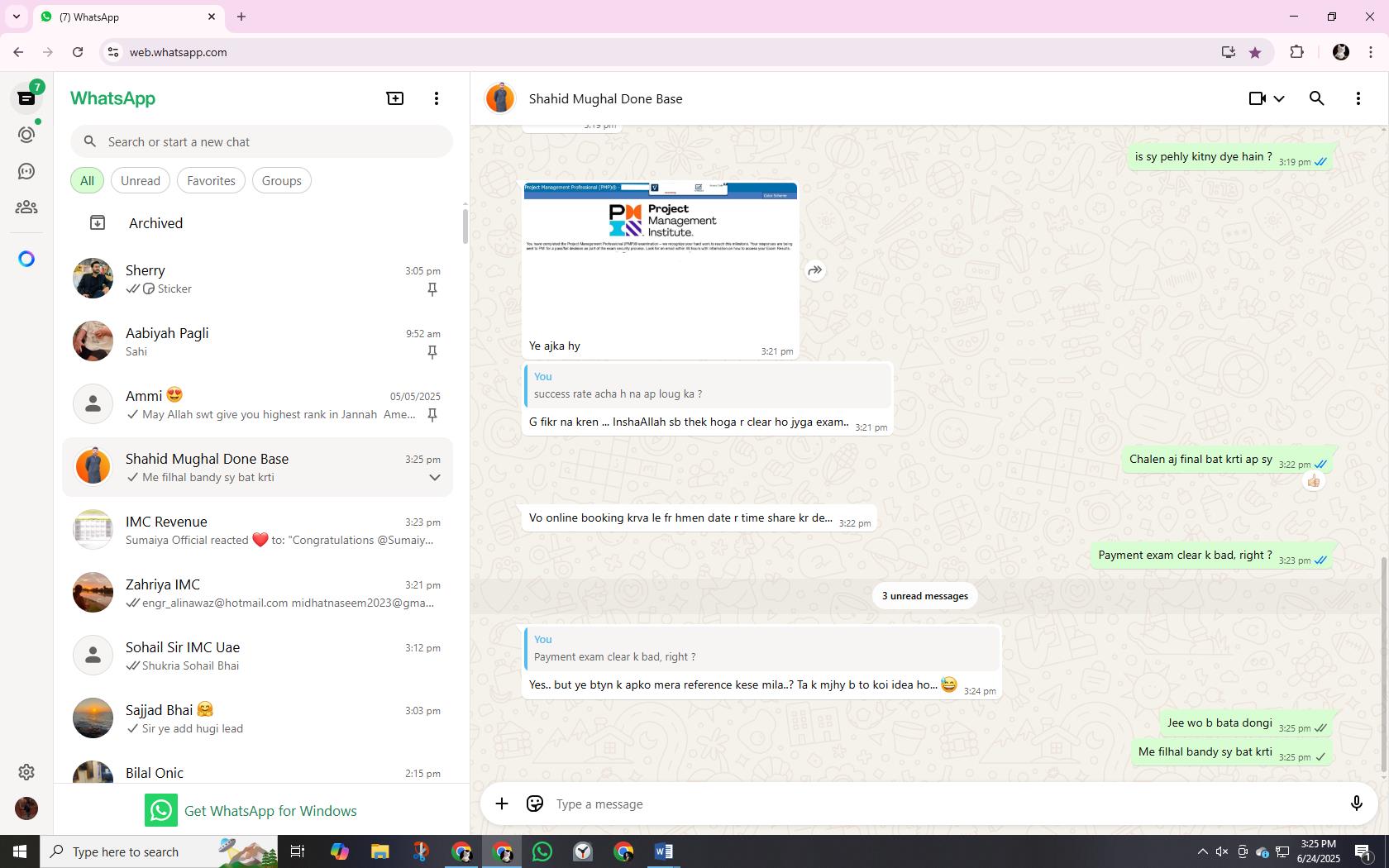Open the emoji and sticker picker
This screenshot has height=868, width=1389.
pos(535,804)
